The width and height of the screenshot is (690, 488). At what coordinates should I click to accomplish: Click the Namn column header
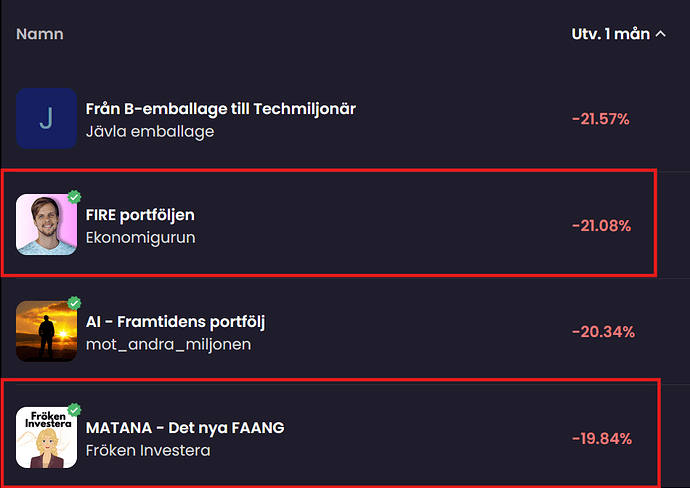(x=40, y=34)
